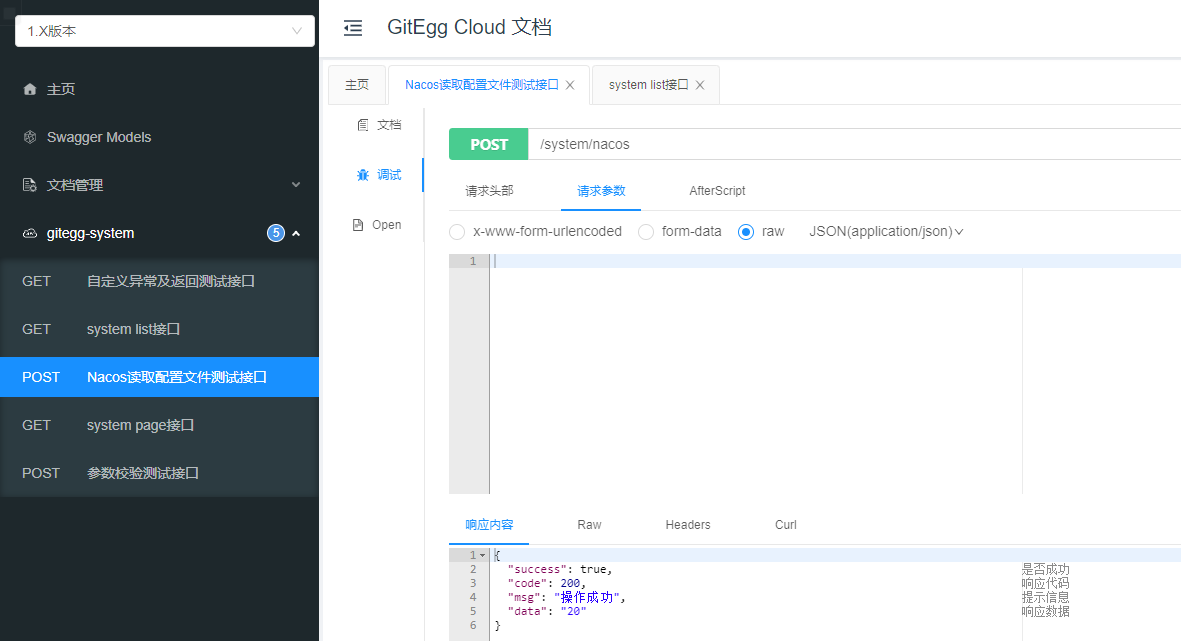Click the 是否成功 field description
This screenshot has width=1181, height=641.
click(1045, 569)
